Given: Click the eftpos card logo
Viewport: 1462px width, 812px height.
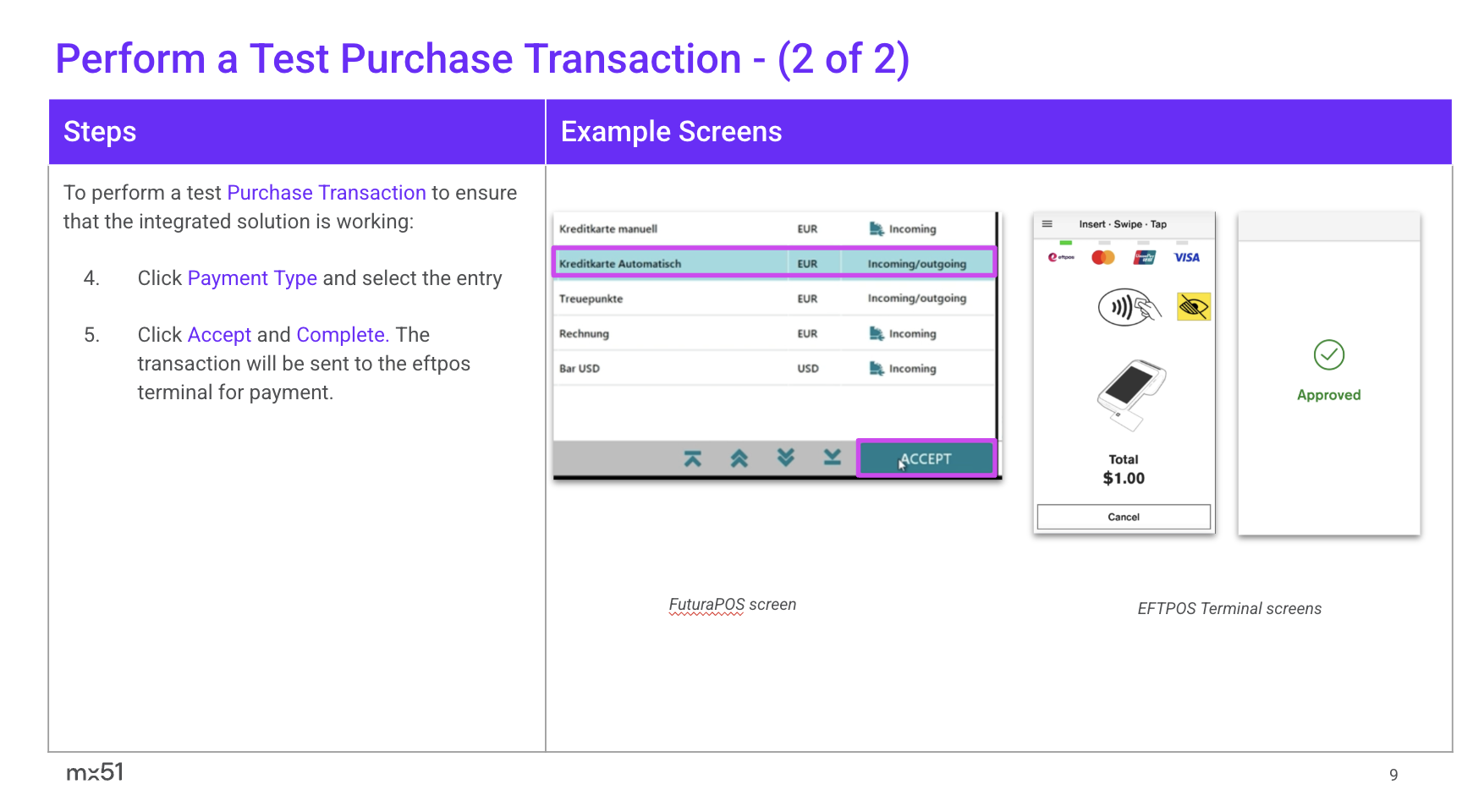Looking at the screenshot, I should click(1061, 257).
